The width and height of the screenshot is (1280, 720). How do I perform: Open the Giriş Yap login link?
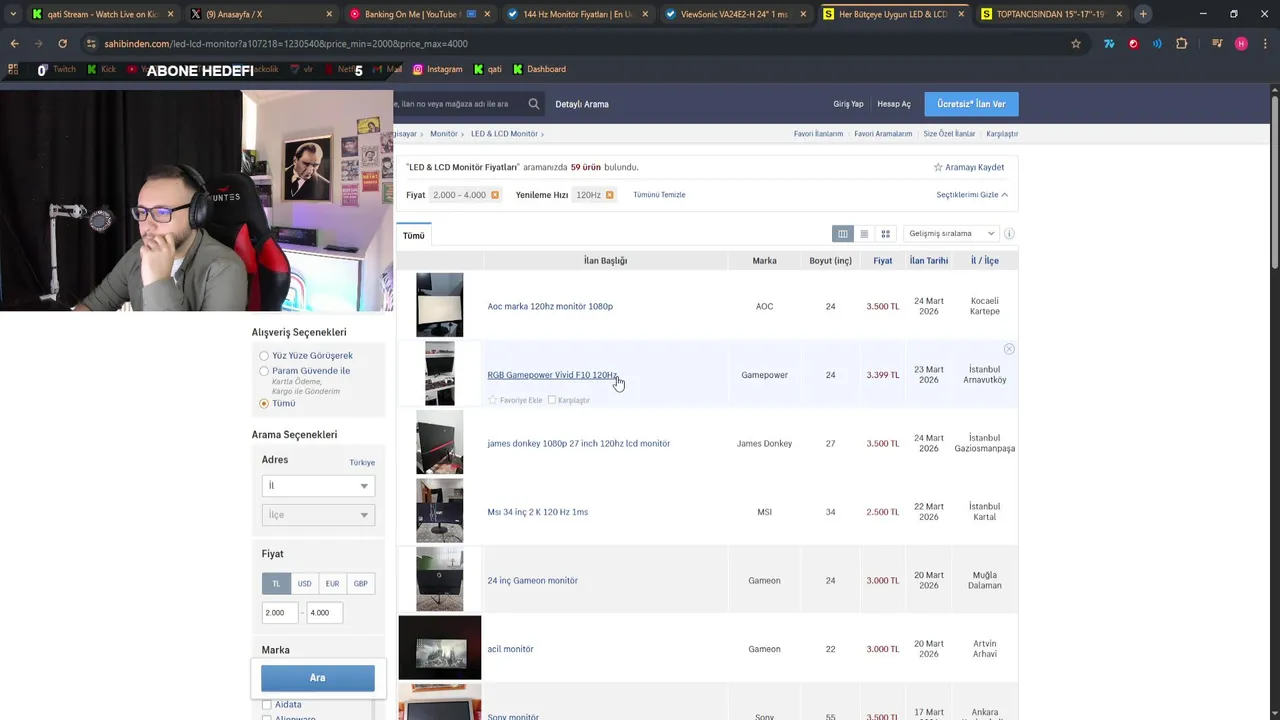[x=848, y=104]
